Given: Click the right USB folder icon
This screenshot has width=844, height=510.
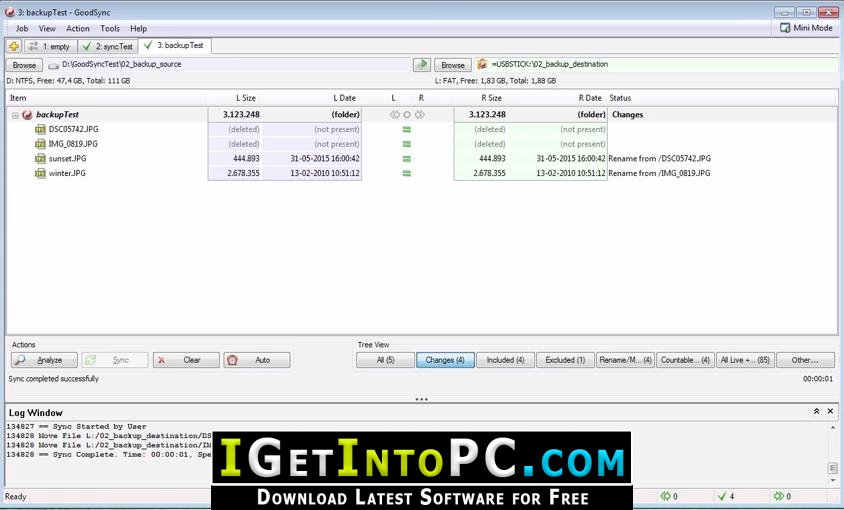Looking at the screenshot, I should tap(482, 64).
